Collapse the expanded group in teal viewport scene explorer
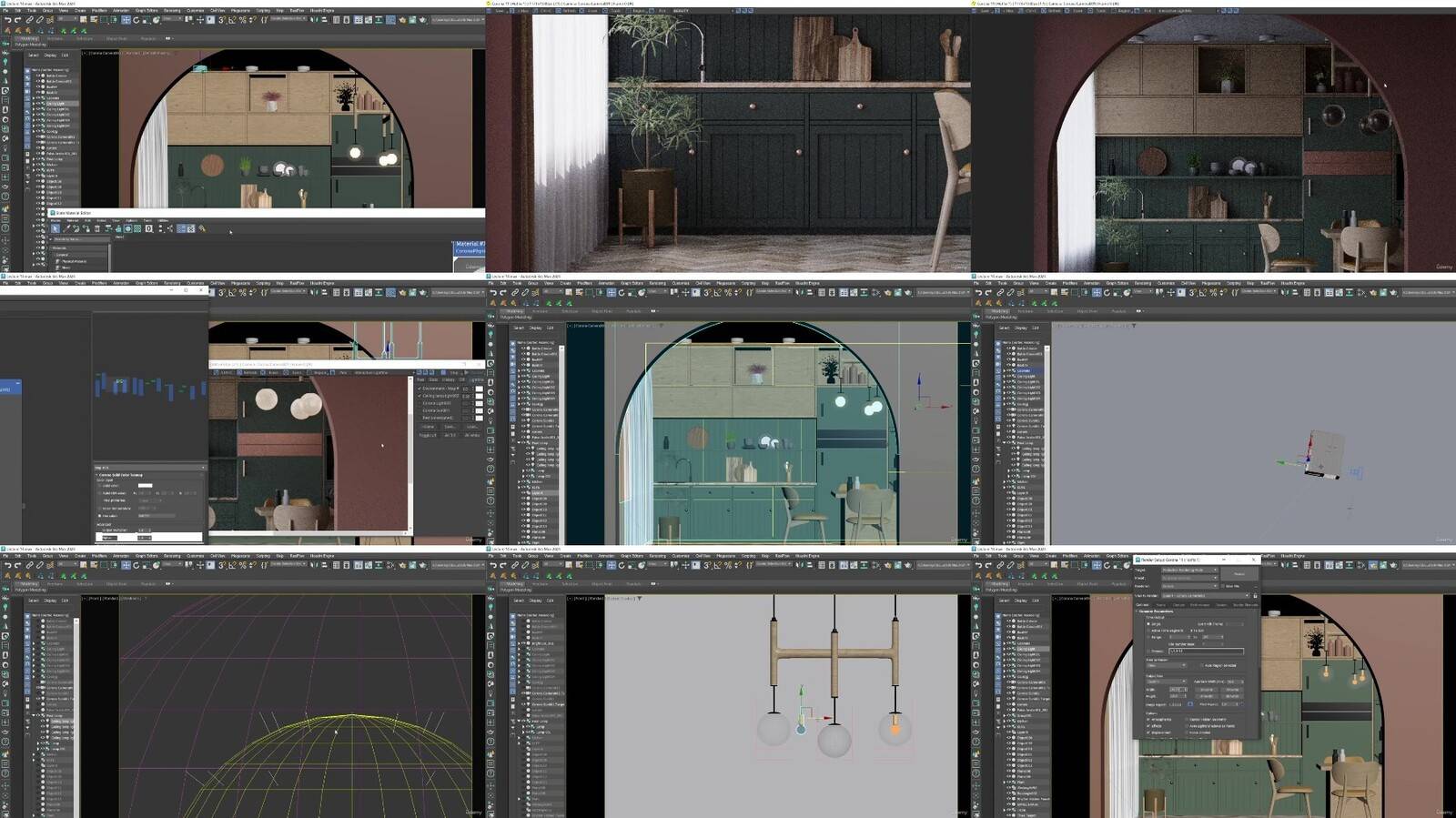Viewport: 1456px width, 818px height. 519,443
